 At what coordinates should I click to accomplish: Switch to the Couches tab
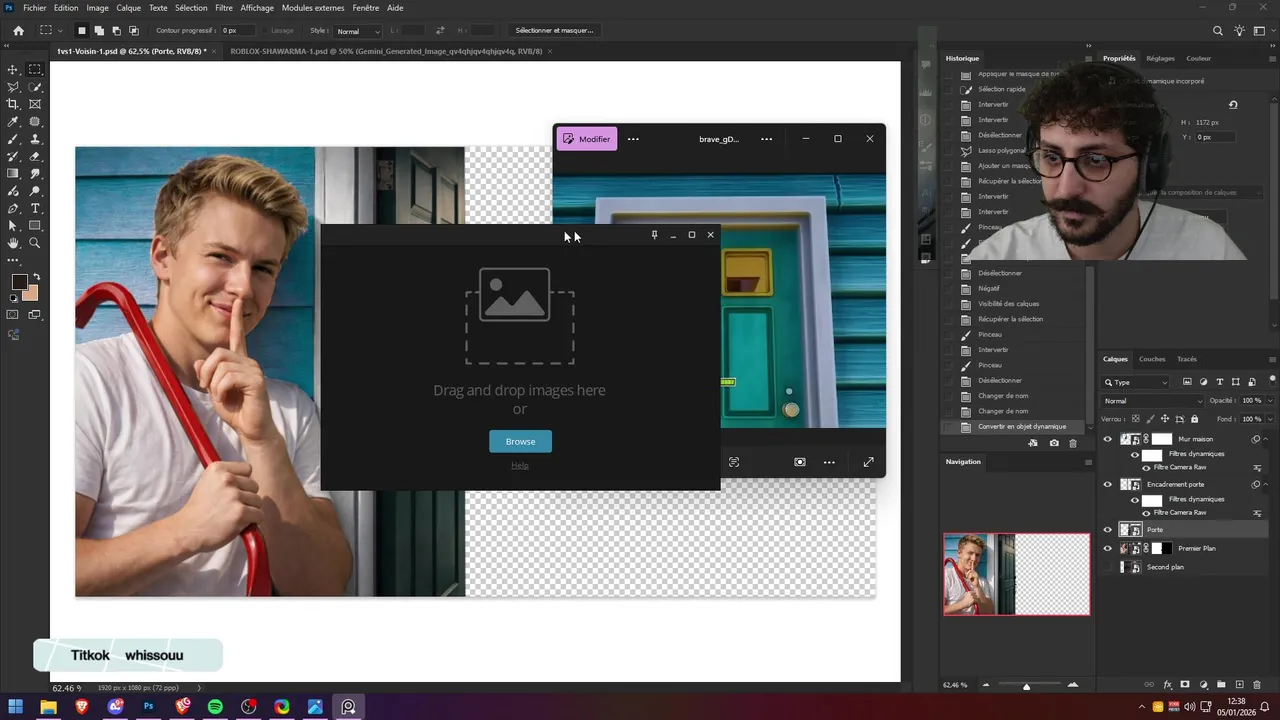pyautogui.click(x=1152, y=359)
